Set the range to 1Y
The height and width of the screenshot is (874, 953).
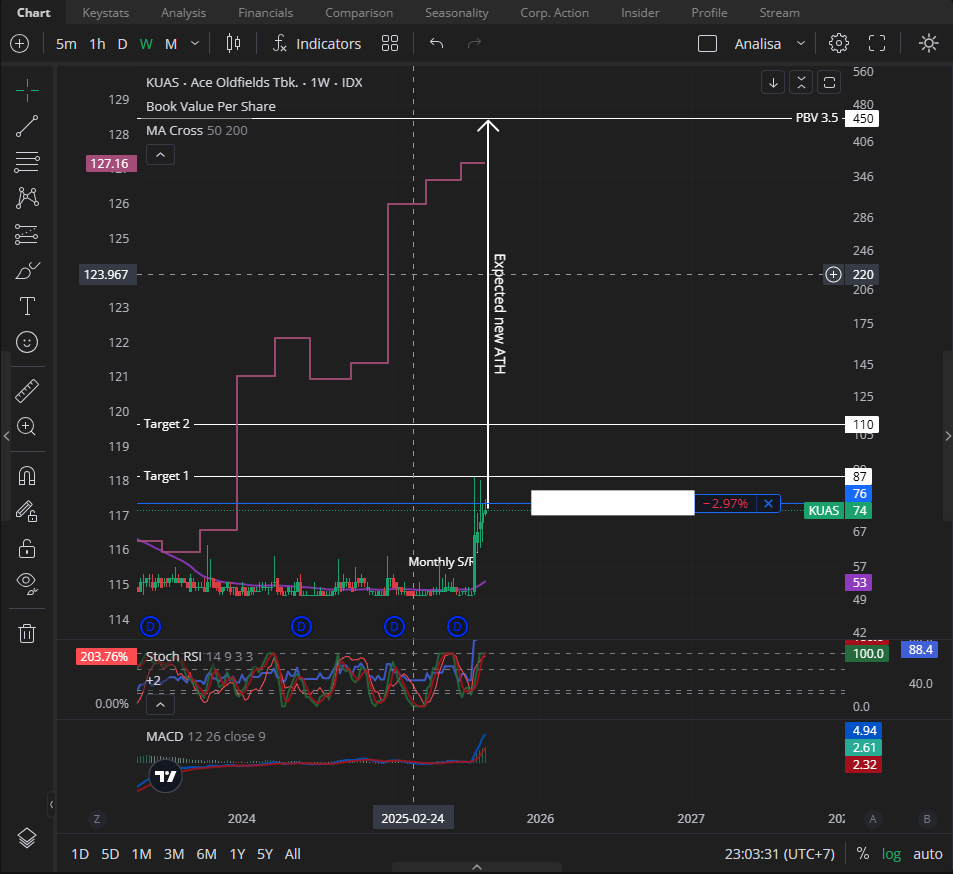[237, 854]
